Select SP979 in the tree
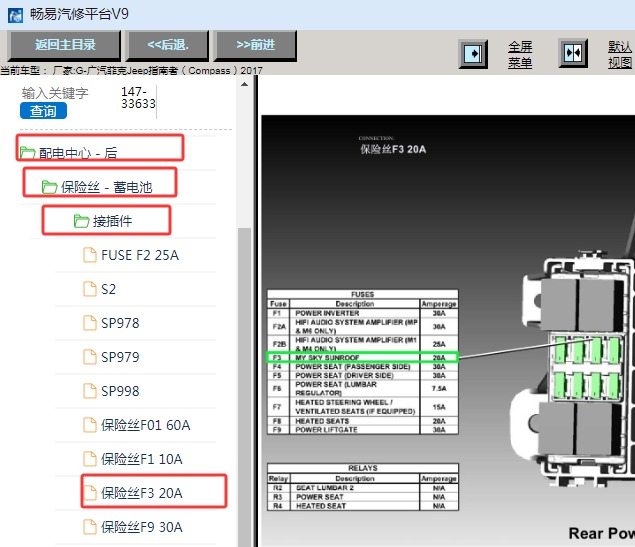 [x=120, y=357]
